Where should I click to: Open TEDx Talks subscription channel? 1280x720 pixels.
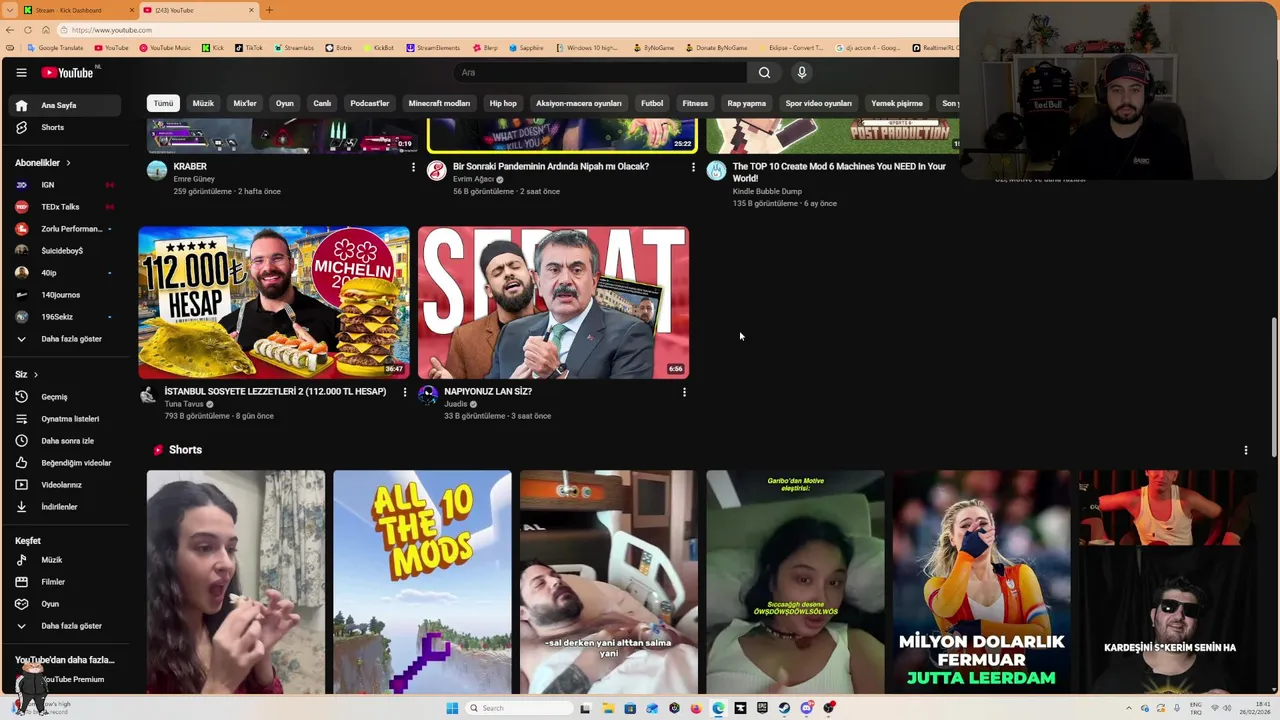pyautogui.click(x=64, y=207)
